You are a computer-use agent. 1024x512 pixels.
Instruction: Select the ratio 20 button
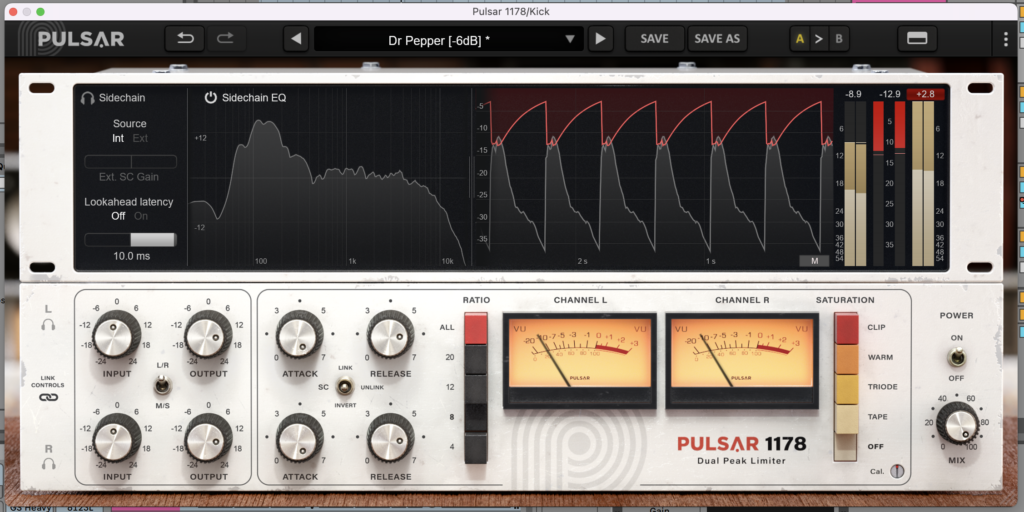pyautogui.click(x=476, y=358)
